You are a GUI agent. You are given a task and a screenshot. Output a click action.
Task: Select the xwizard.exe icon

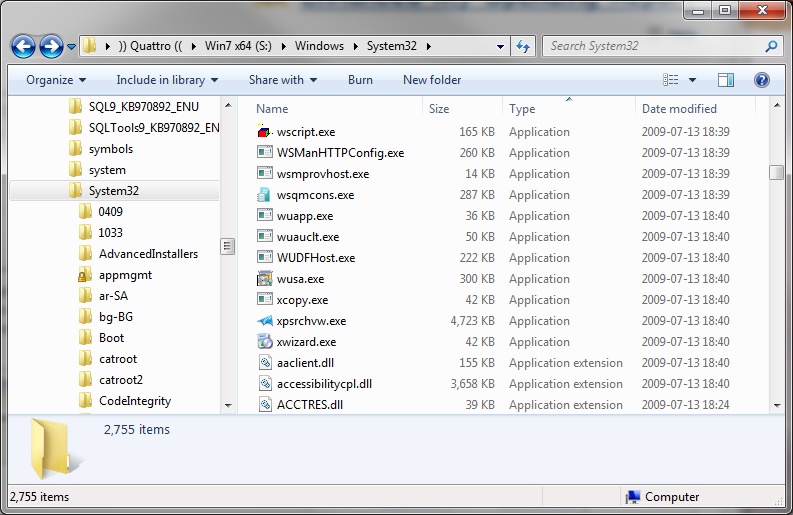pos(265,341)
